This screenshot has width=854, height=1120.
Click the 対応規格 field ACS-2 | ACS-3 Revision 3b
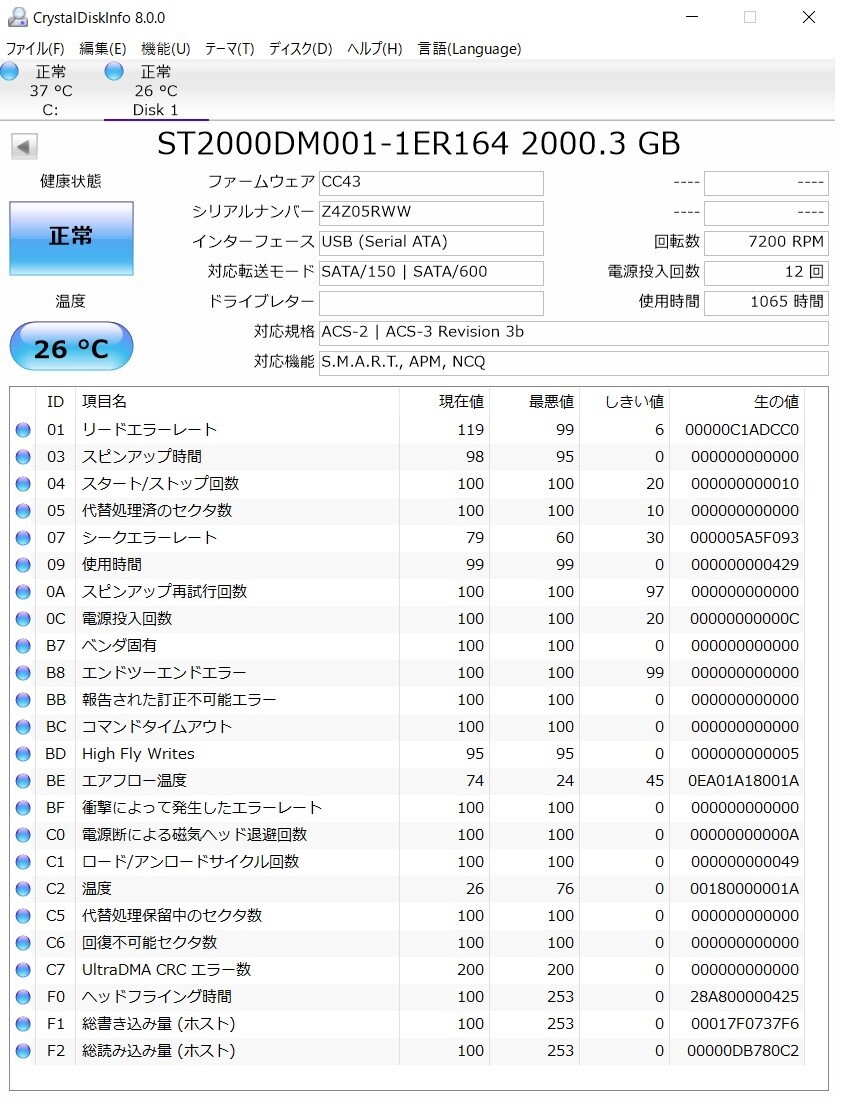[573, 333]
